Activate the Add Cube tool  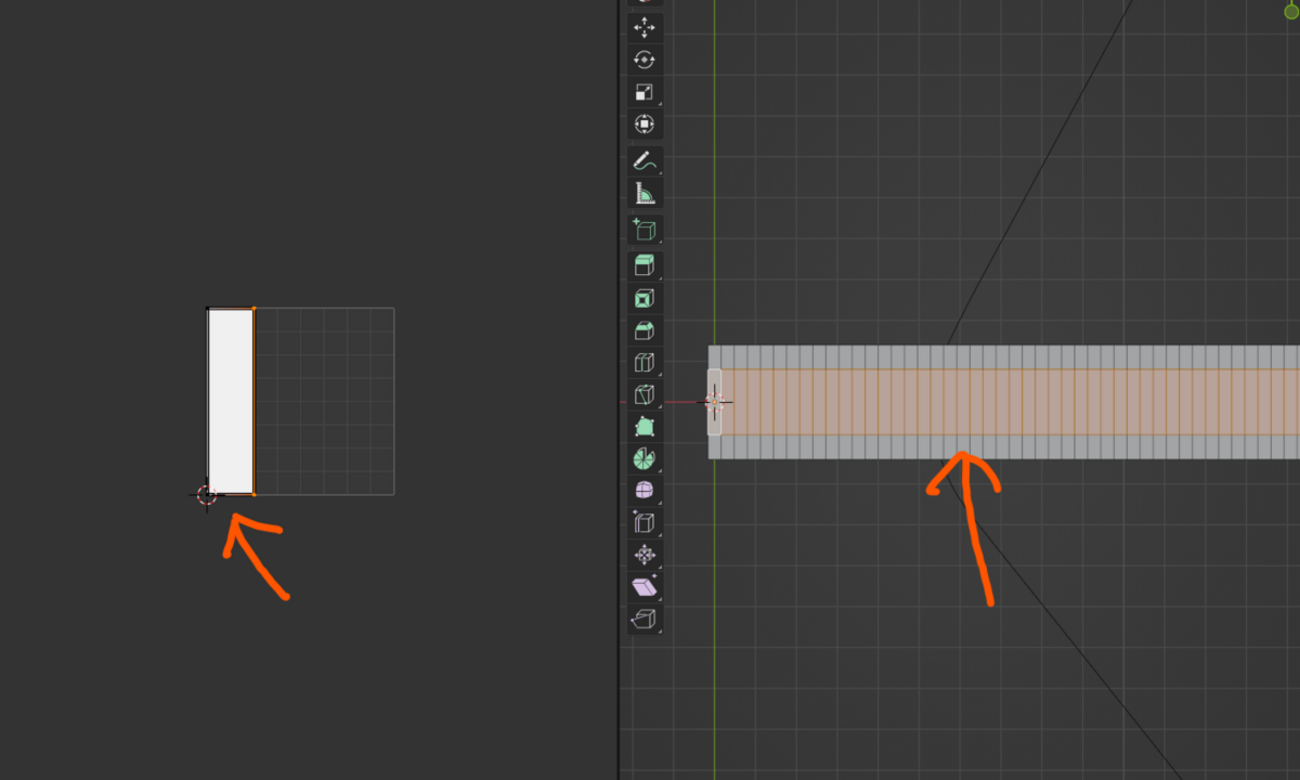click(645, 230)
